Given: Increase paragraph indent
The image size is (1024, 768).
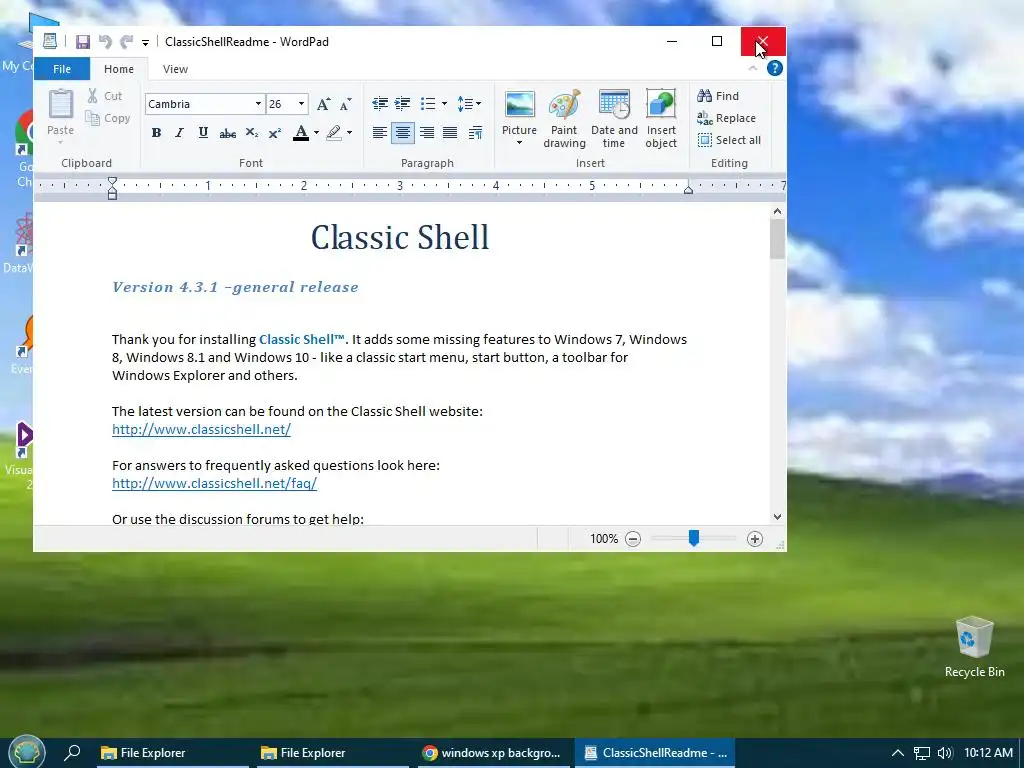Looking at the screenshot, I should pyautogui.click(x=403, y=104).
